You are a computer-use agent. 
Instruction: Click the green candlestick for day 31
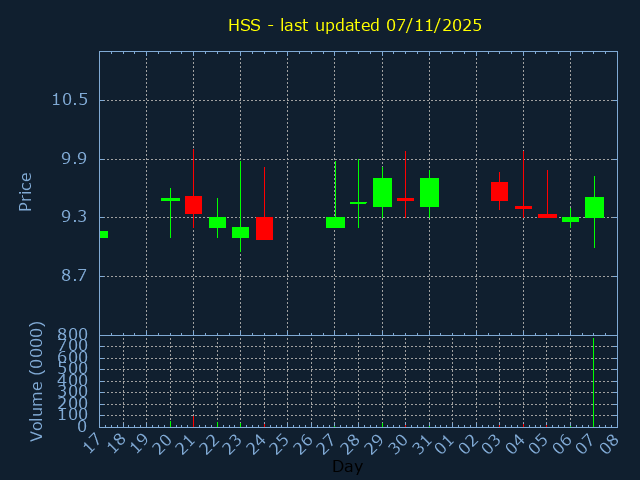coord(429,192)
